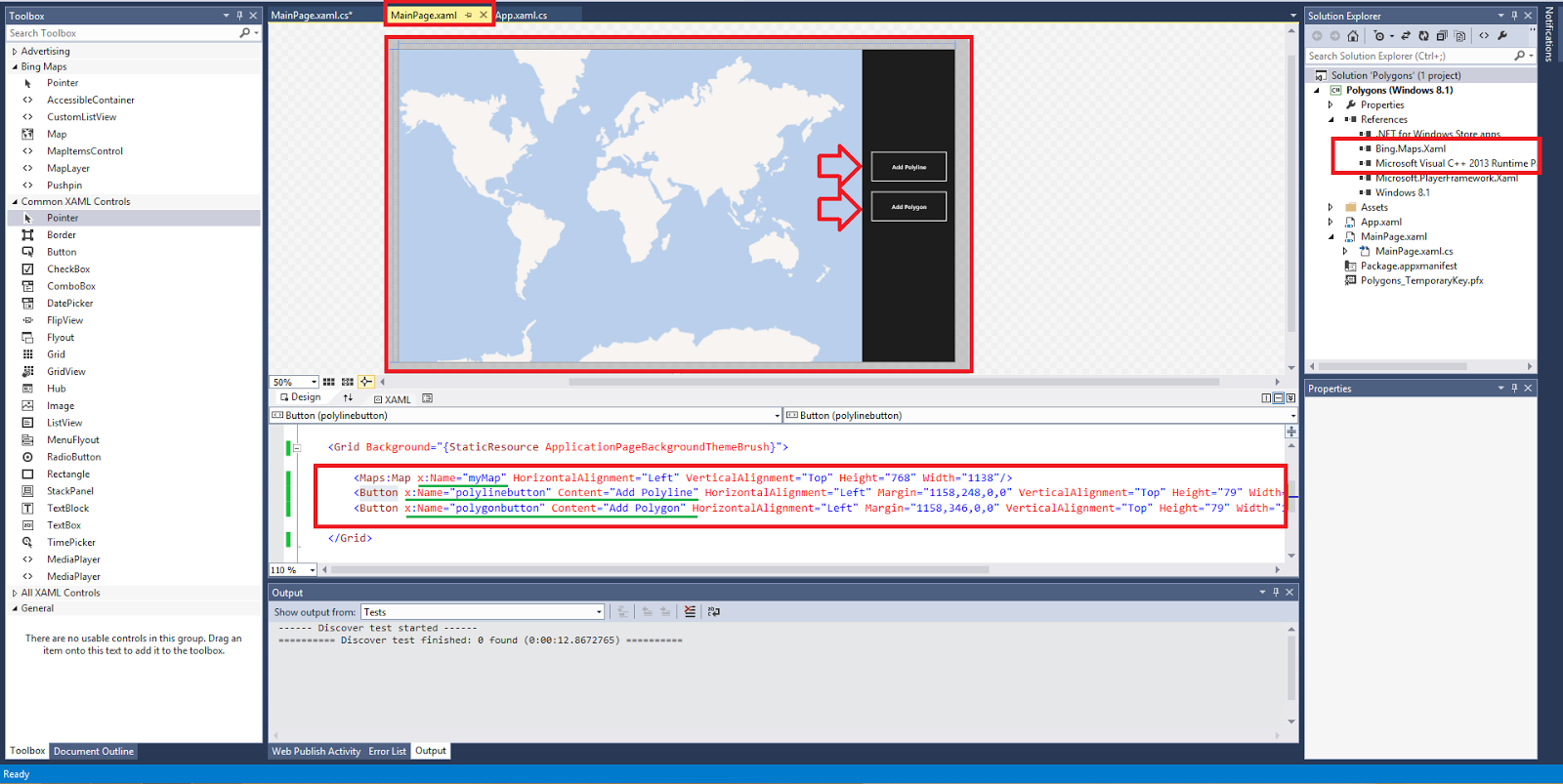Select MapLayer control in toolbox
1563x784 pixels.
tap(67, 168)
